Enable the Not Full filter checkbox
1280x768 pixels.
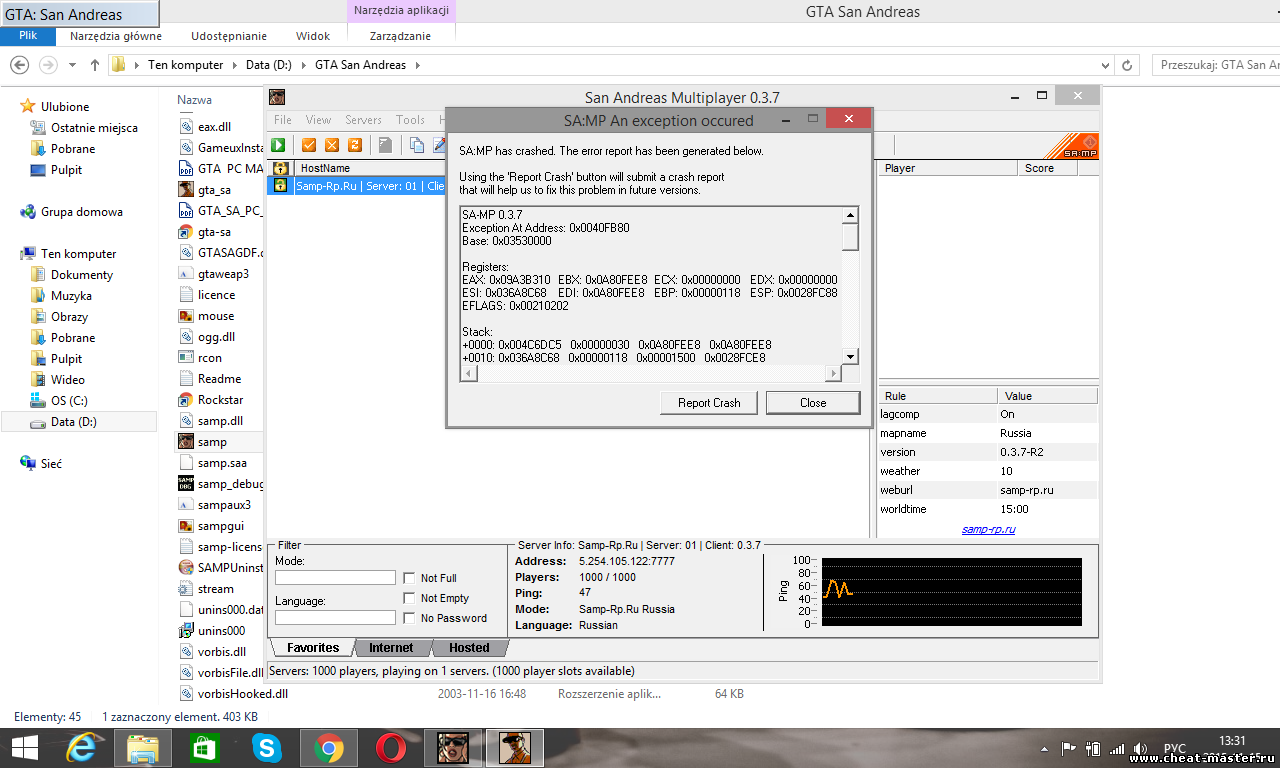click(x=409, y=578)
